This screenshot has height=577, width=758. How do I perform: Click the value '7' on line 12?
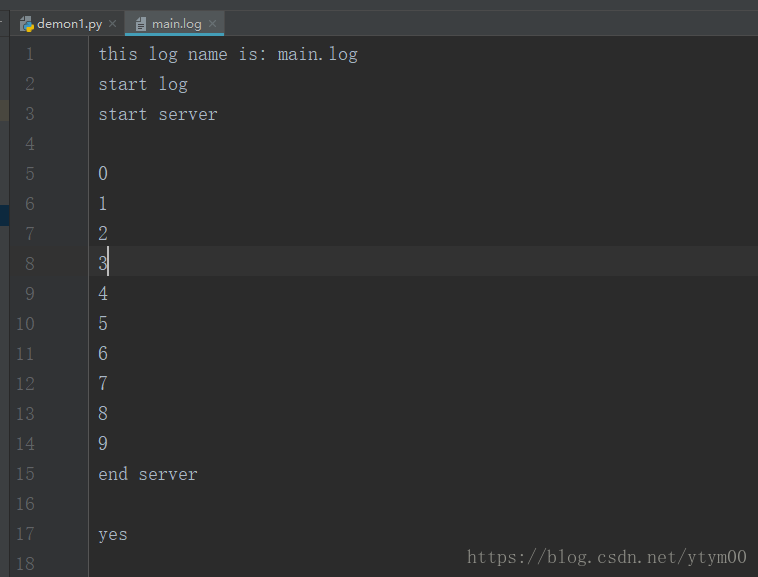pyautogui.click(x=103, y=383)
